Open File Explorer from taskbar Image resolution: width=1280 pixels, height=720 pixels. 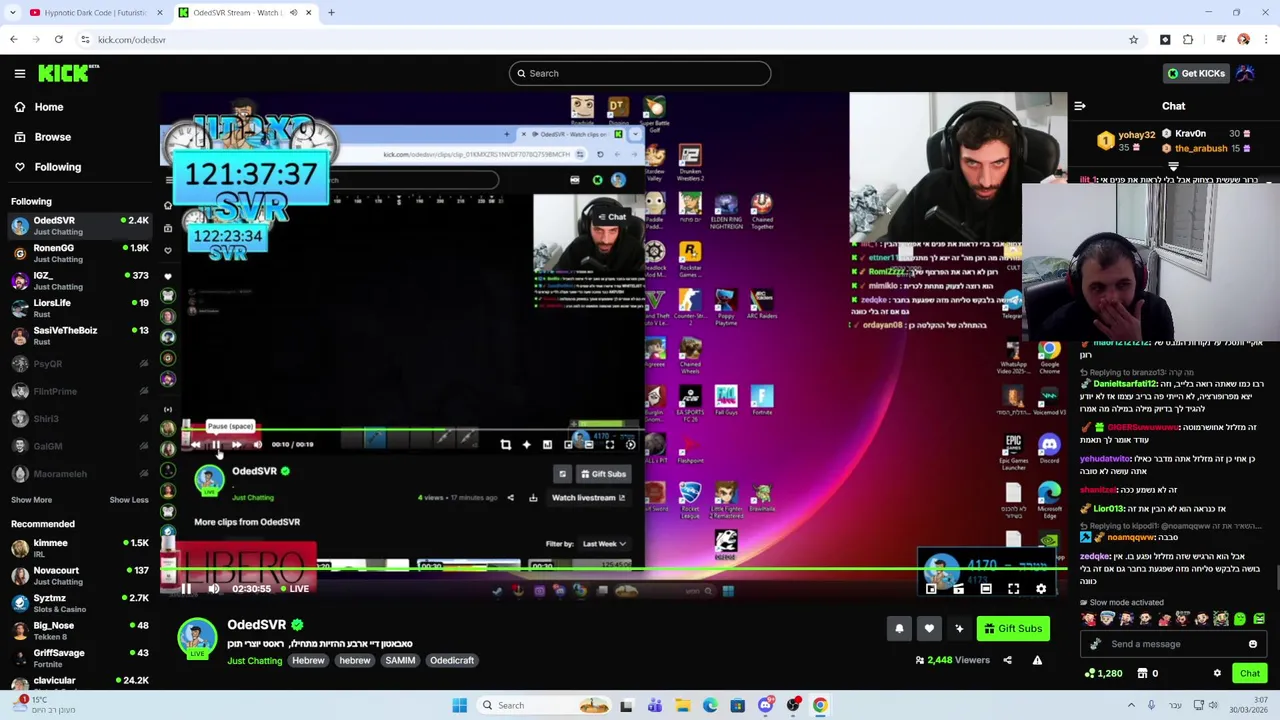[682, 706]
